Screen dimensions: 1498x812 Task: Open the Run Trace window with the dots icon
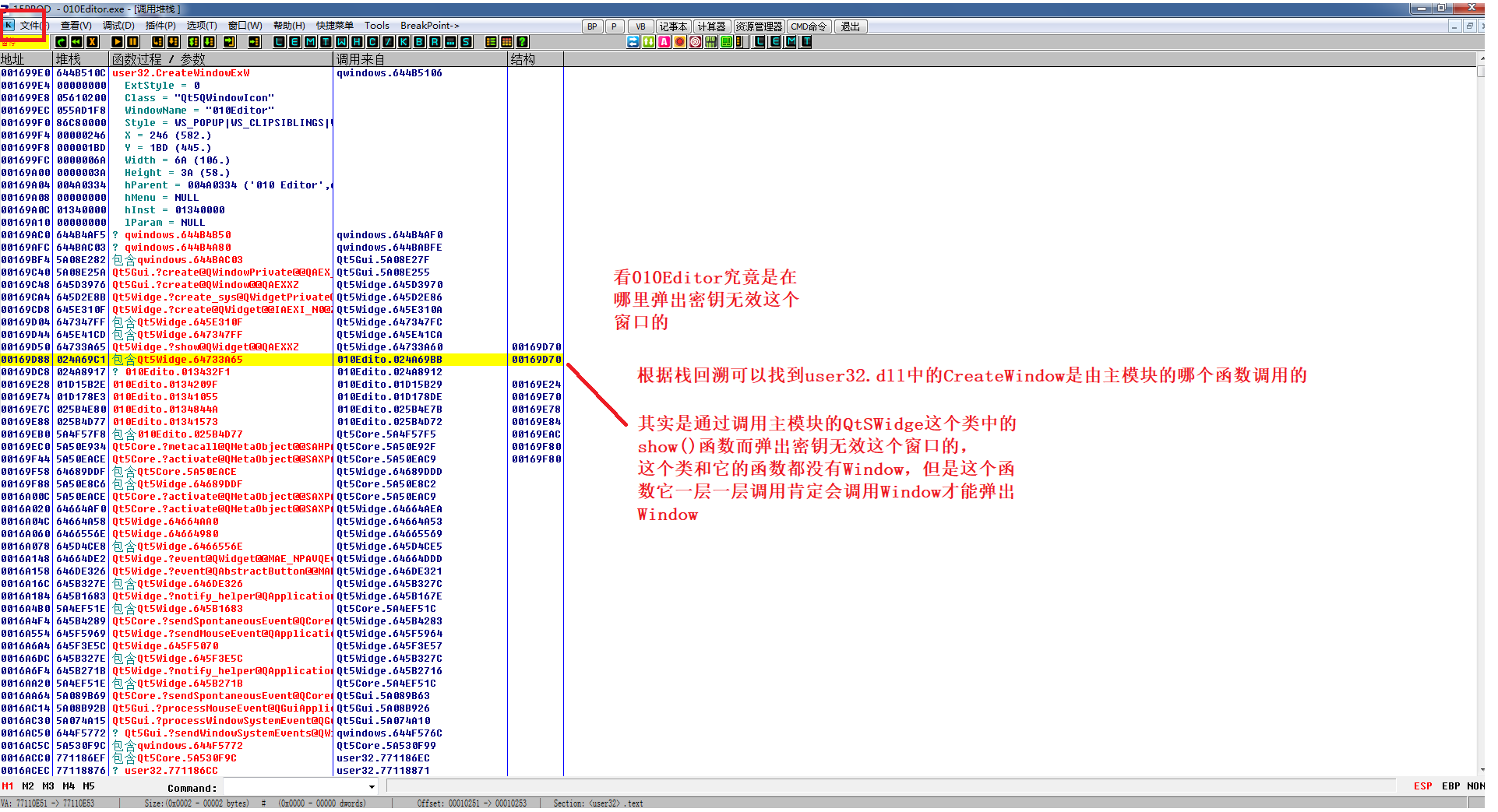coord(450,42)
